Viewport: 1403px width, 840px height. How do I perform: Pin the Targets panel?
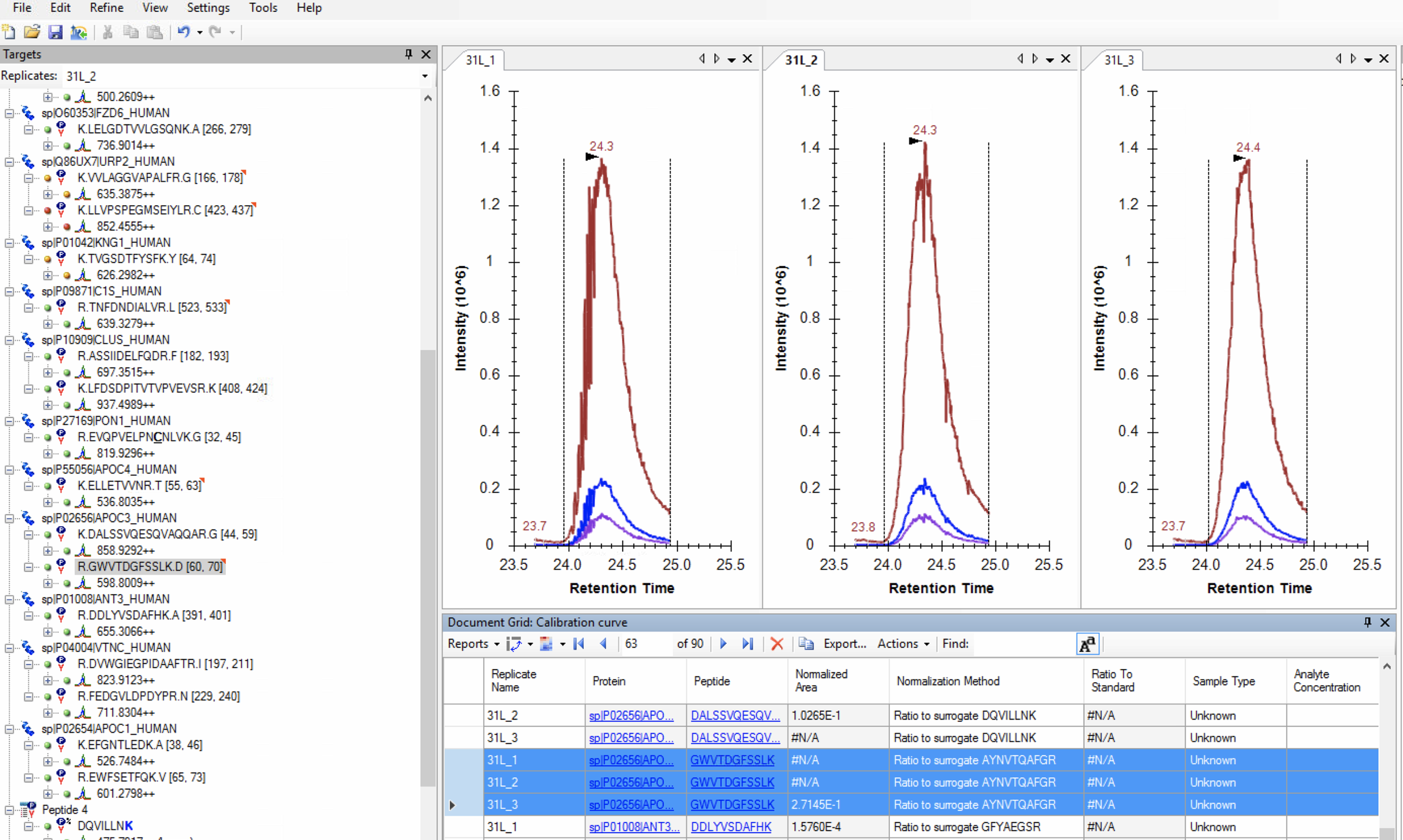pos(408,54)
